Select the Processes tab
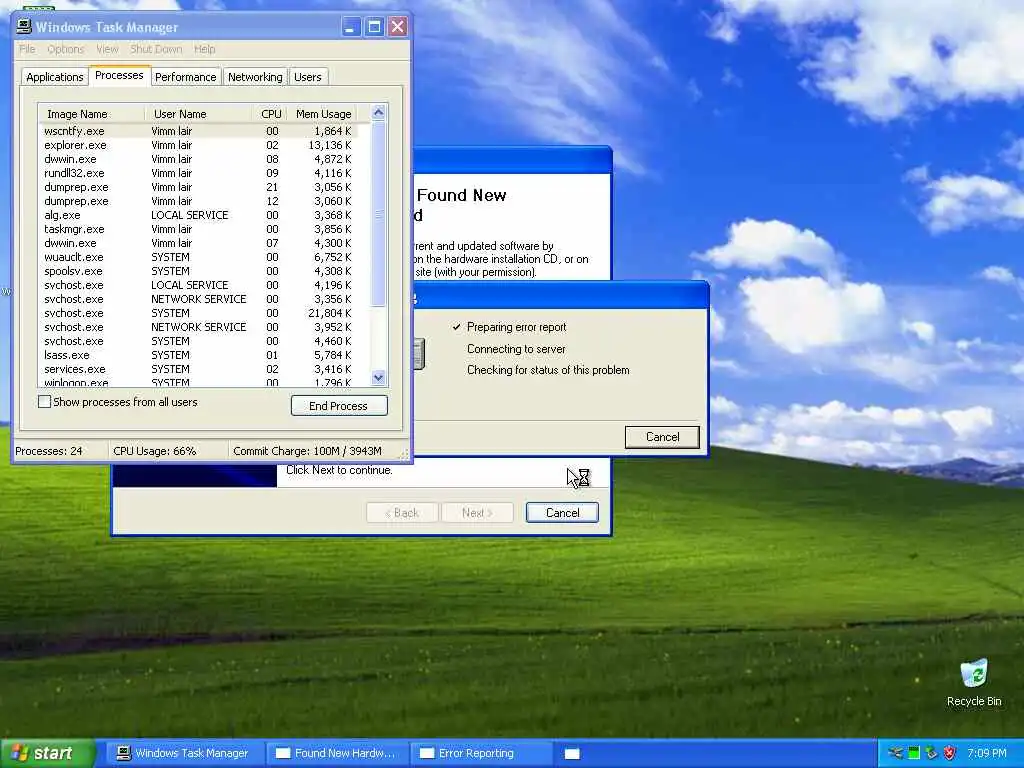1024x768 pixels. tap(120, 75)
